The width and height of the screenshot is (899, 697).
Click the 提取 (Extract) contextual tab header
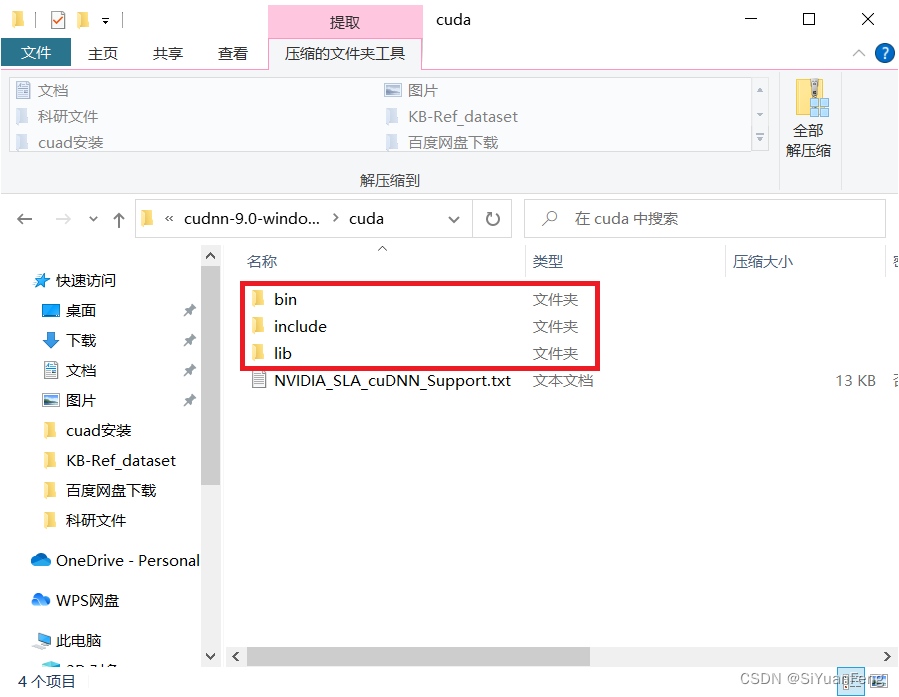[345, 22]
